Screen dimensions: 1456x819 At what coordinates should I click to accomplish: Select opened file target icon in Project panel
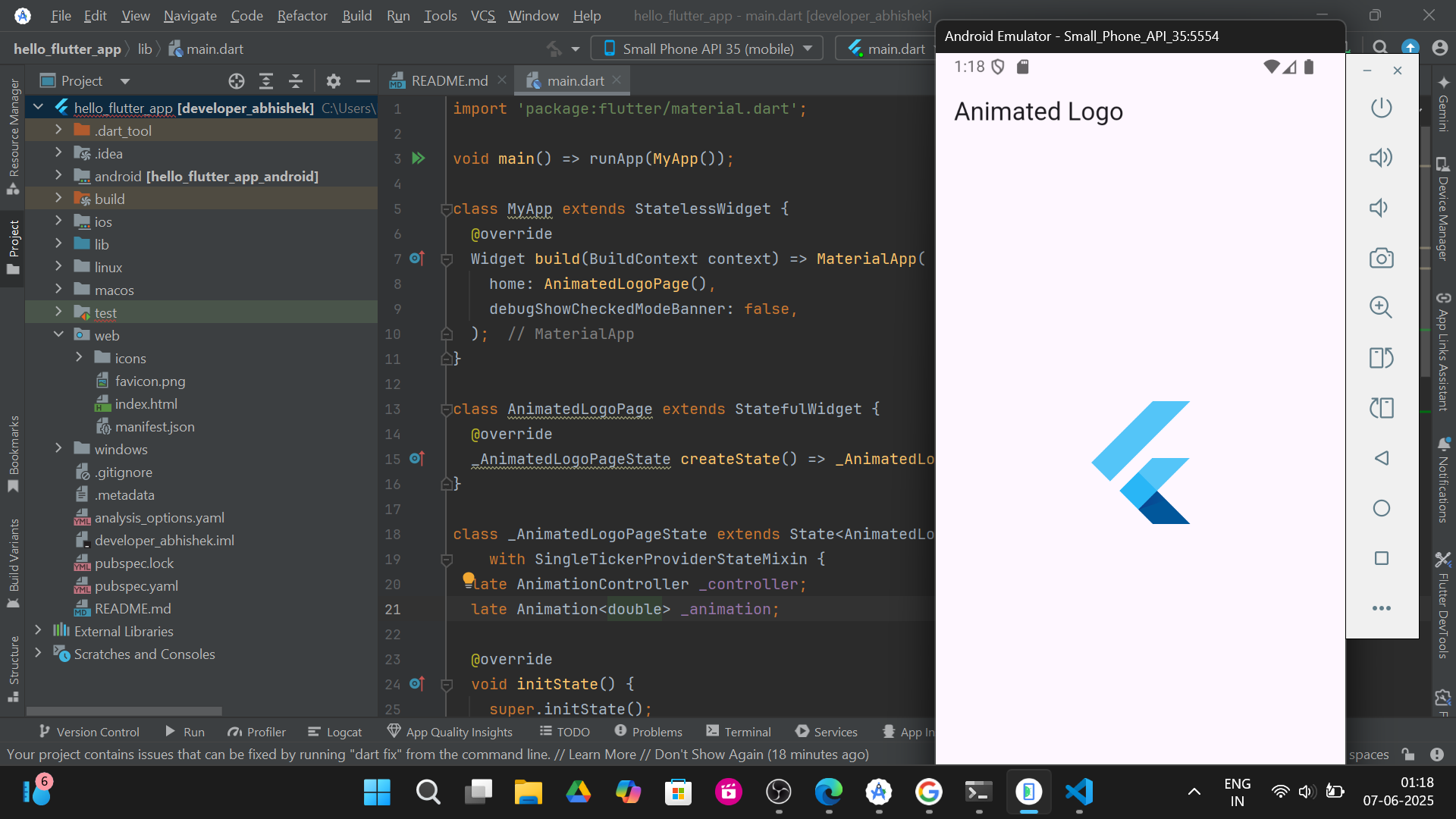click(x=237, y=80)
